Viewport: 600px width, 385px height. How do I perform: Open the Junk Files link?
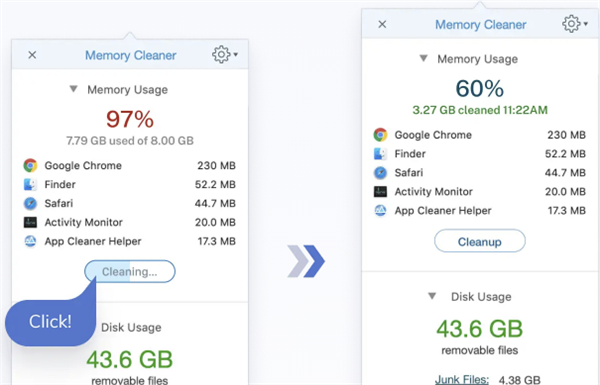click(x=462, y=379)
